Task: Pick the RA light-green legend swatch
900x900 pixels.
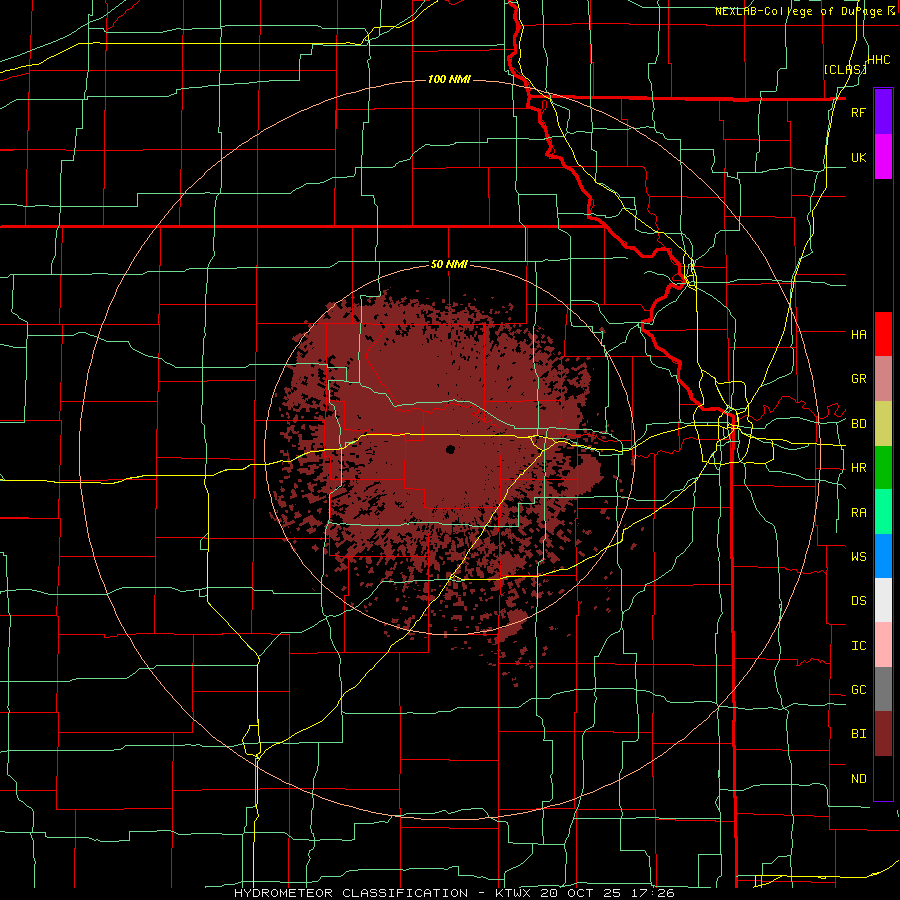Action: coord(883,512)
